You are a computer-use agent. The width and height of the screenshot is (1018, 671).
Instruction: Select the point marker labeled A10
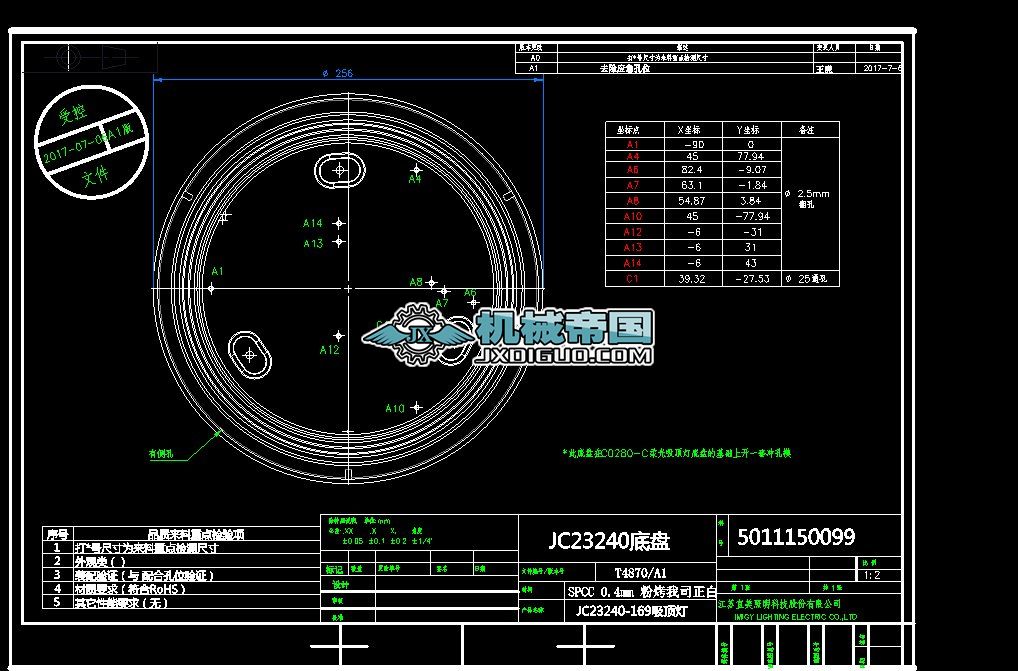click(x=416, y=407)
